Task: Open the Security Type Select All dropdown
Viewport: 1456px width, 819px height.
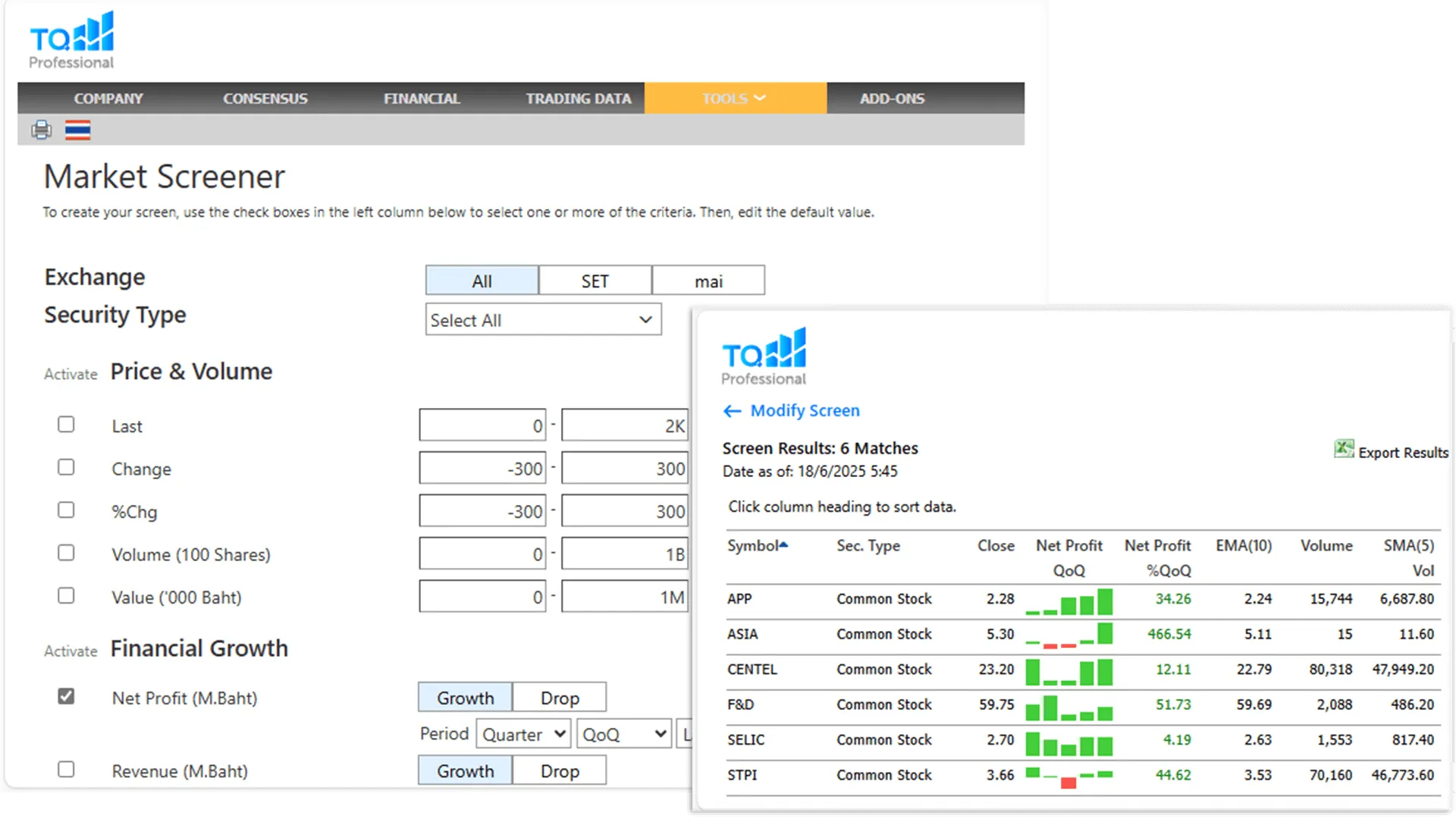Action: coord(543,320)
